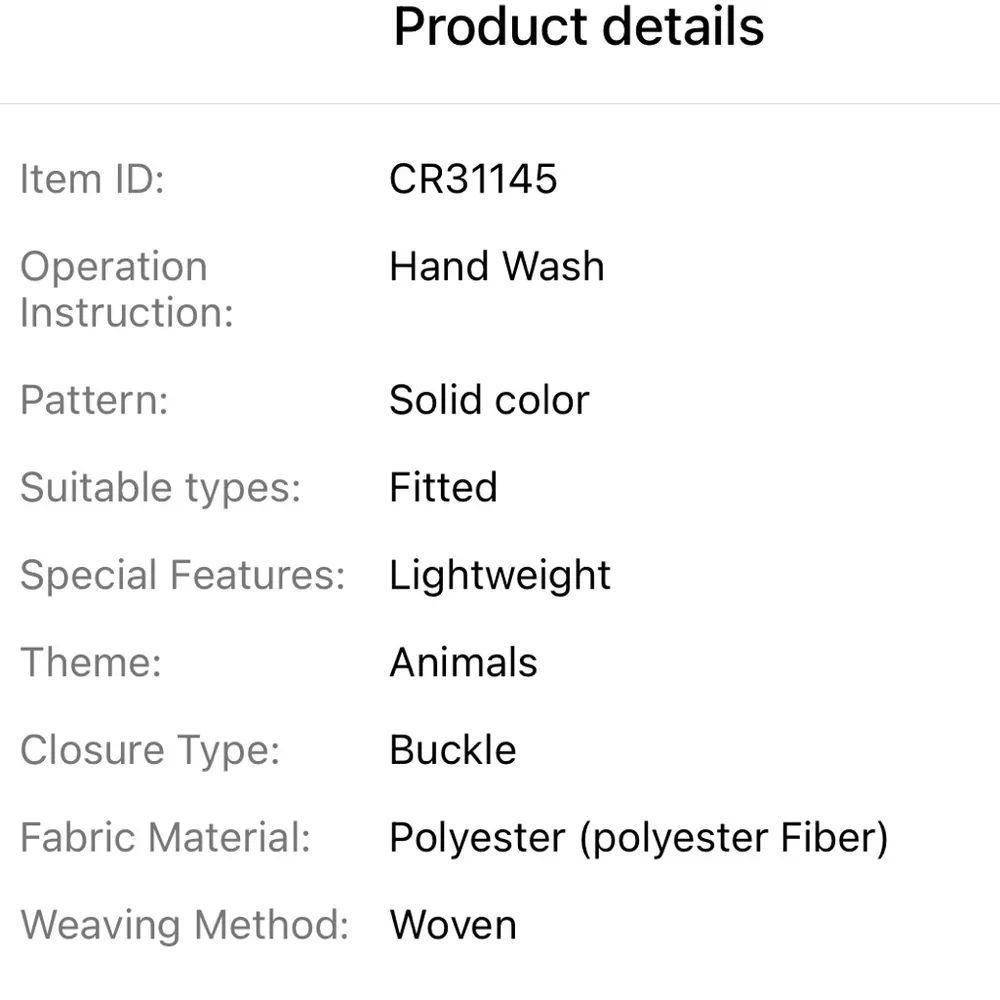Click the Theme label
Viewport: 1000px width, 1000px height.
91,662
